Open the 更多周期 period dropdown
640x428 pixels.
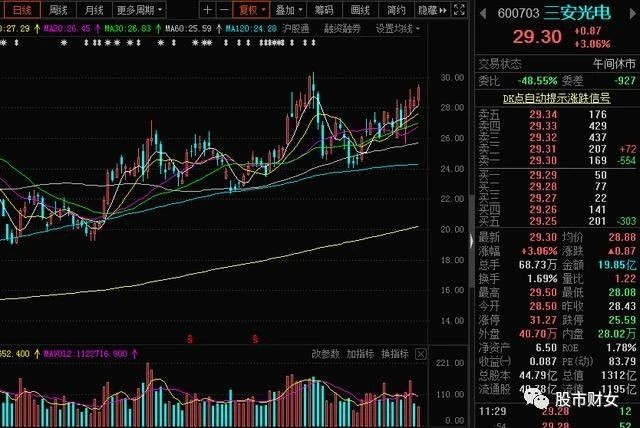[x=139, y=9]
